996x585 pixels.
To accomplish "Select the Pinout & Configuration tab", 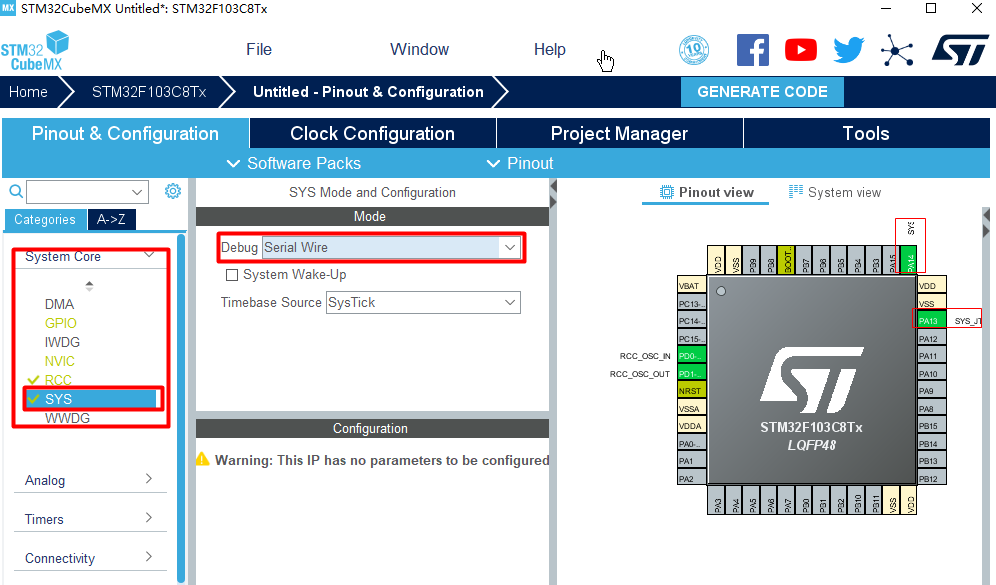I will 125,133.
